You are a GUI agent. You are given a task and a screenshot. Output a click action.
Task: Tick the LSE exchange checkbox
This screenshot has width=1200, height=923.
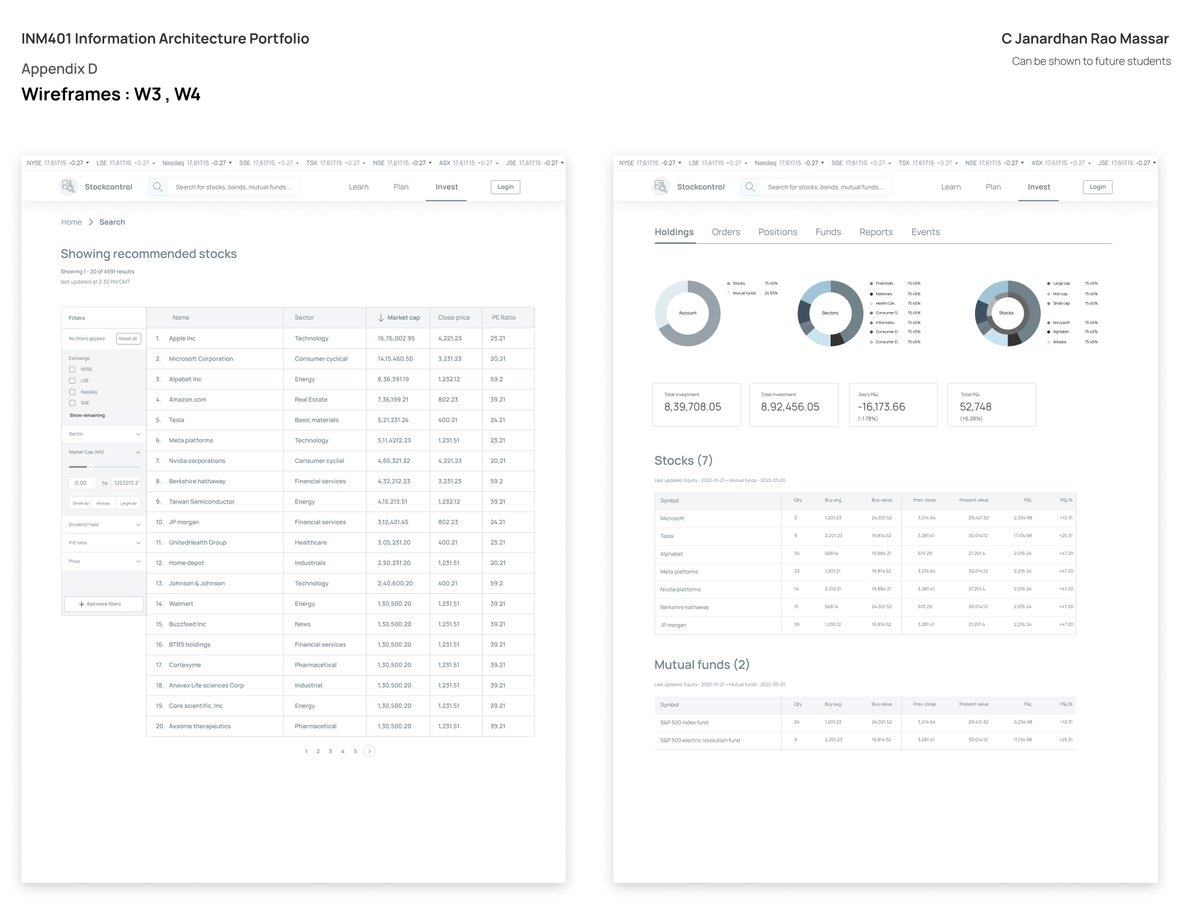click(x=72, y=380)
